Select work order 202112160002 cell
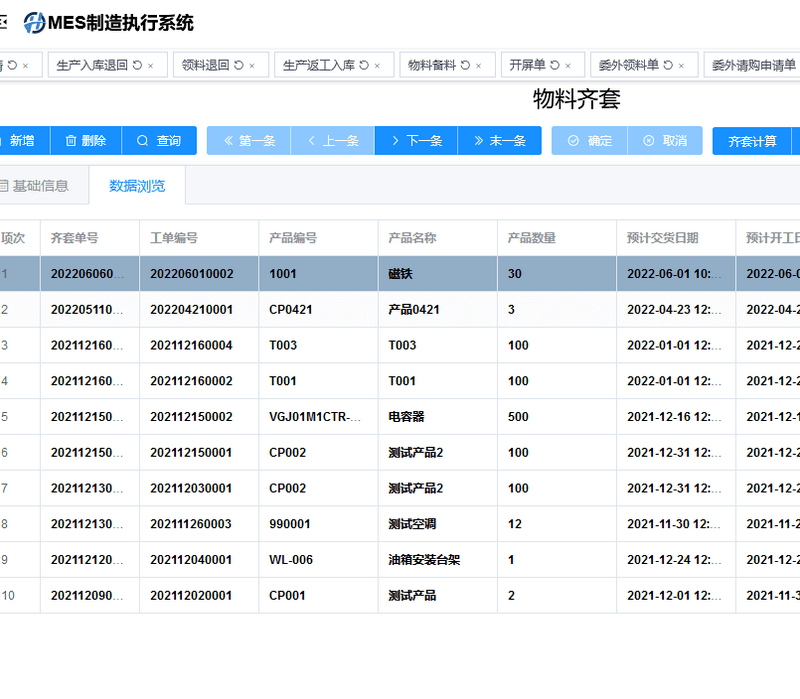 199,381
